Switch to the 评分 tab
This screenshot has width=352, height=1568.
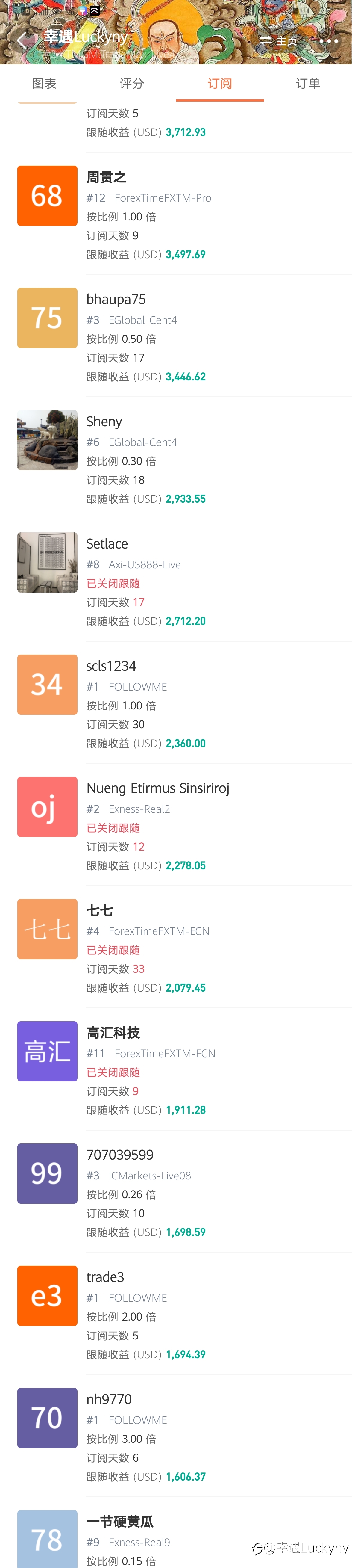[132, 83]
